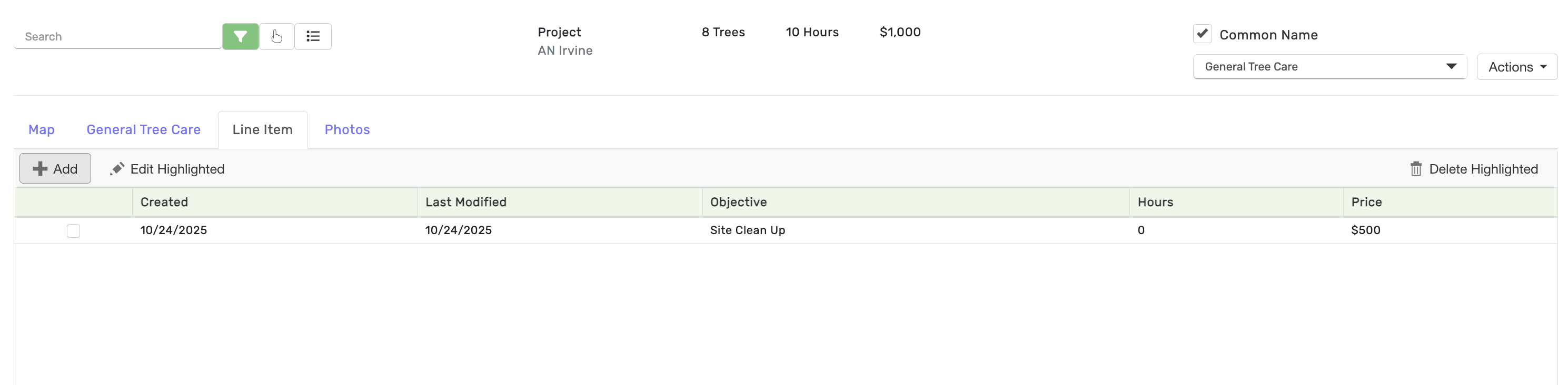Sort by the Created column header
The height and width of the screenshot is (385, 1568).
point(164,202)
